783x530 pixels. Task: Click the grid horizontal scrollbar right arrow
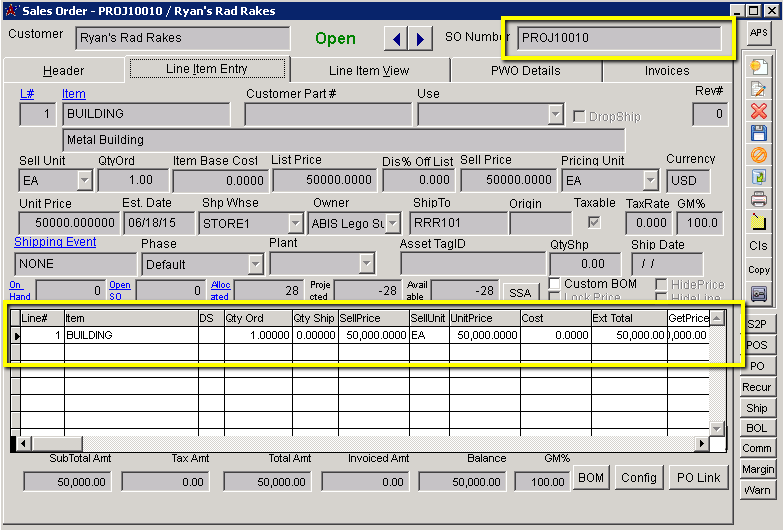point(700,443)
